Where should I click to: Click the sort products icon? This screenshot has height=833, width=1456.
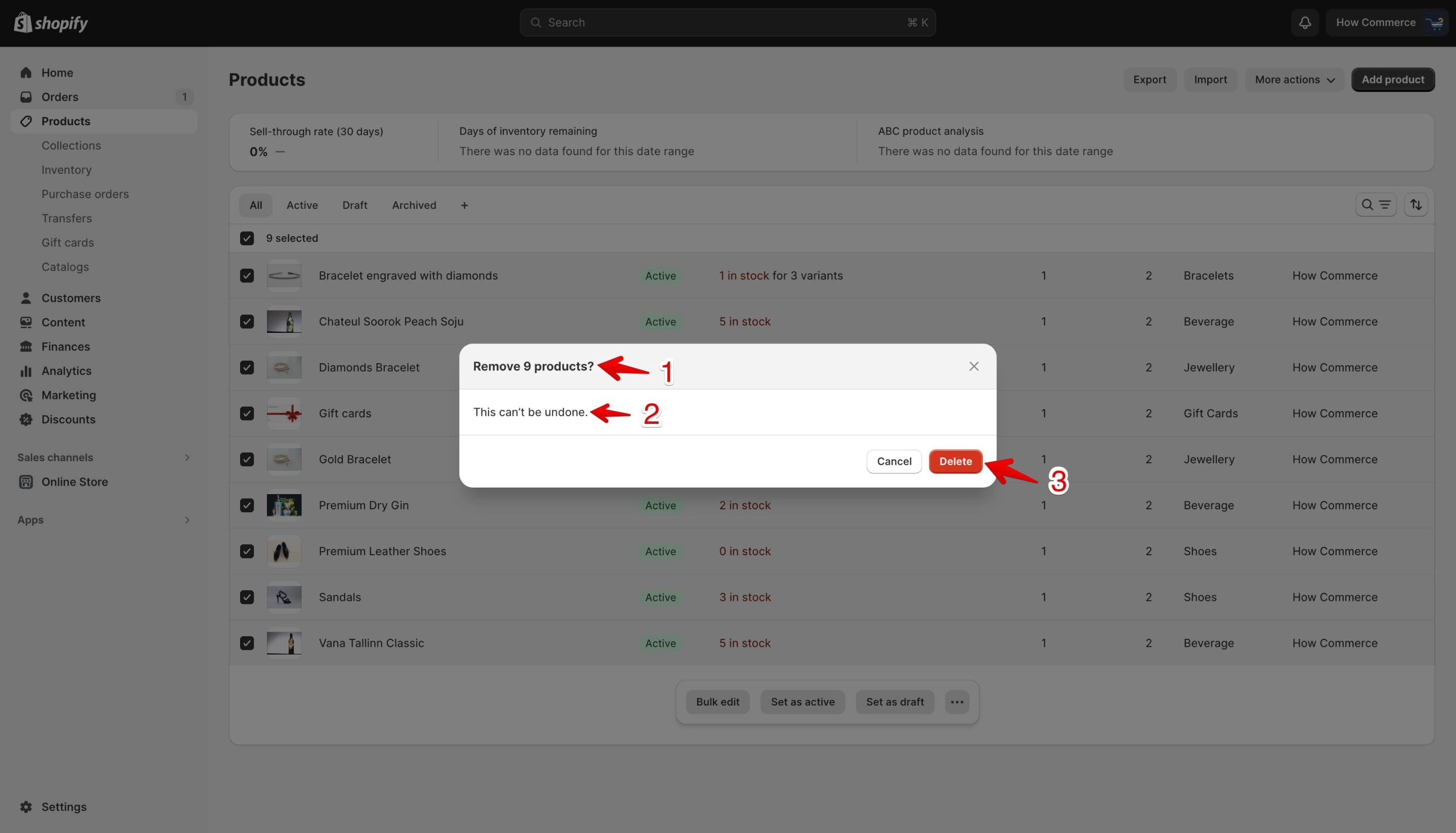1416,205
